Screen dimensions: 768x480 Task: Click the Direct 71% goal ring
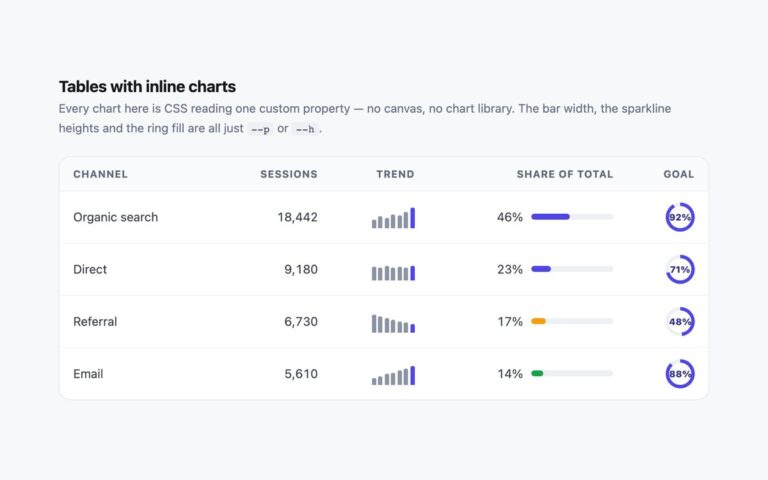(680, 269)
